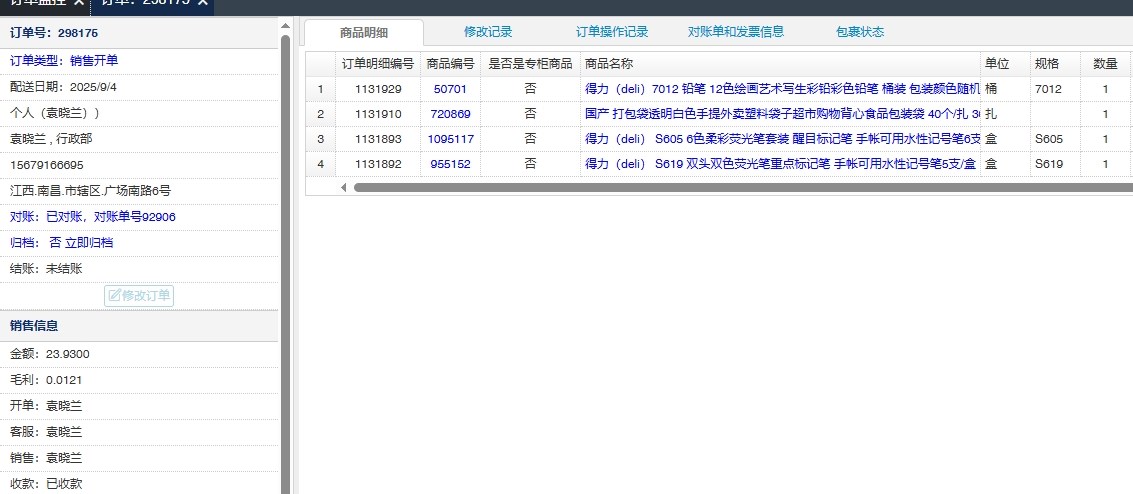The image size is (1133, 494).
Task: Click the left panel vertical scrollbar
Action: [285, 250]
